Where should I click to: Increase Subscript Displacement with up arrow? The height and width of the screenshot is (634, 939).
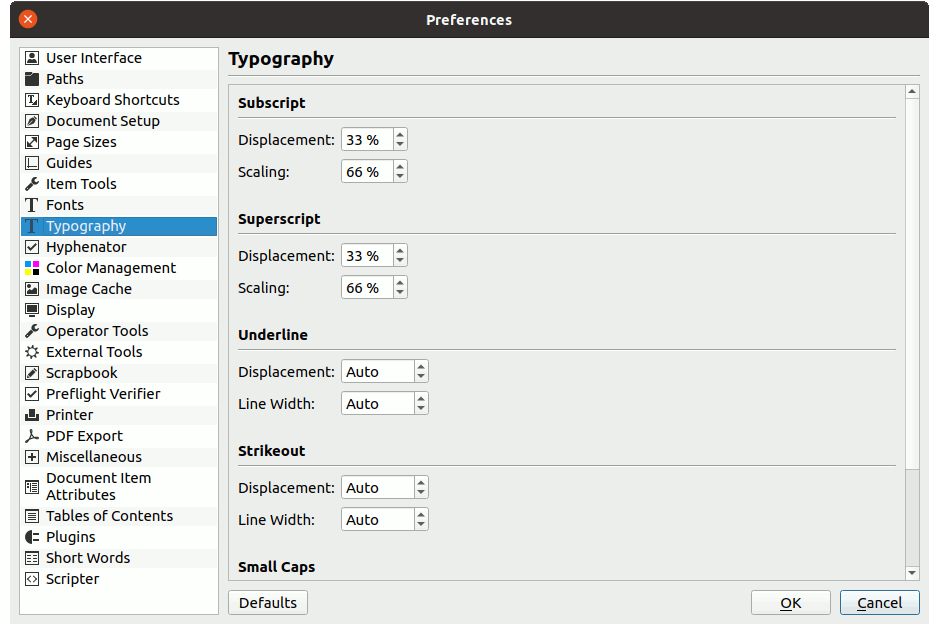click(400, 135)
